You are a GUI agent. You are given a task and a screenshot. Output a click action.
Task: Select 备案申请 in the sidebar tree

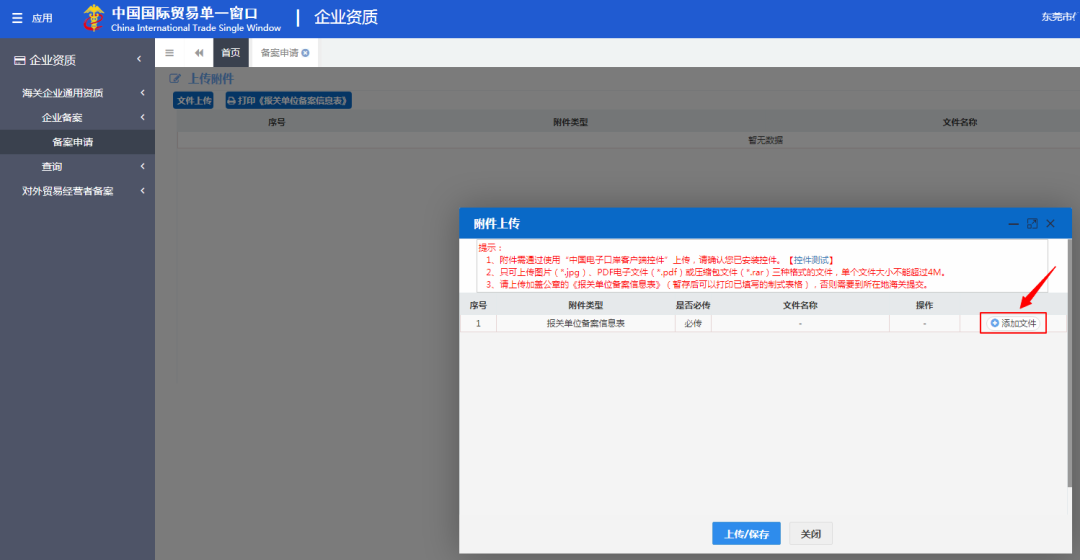(x=73, y=142)
